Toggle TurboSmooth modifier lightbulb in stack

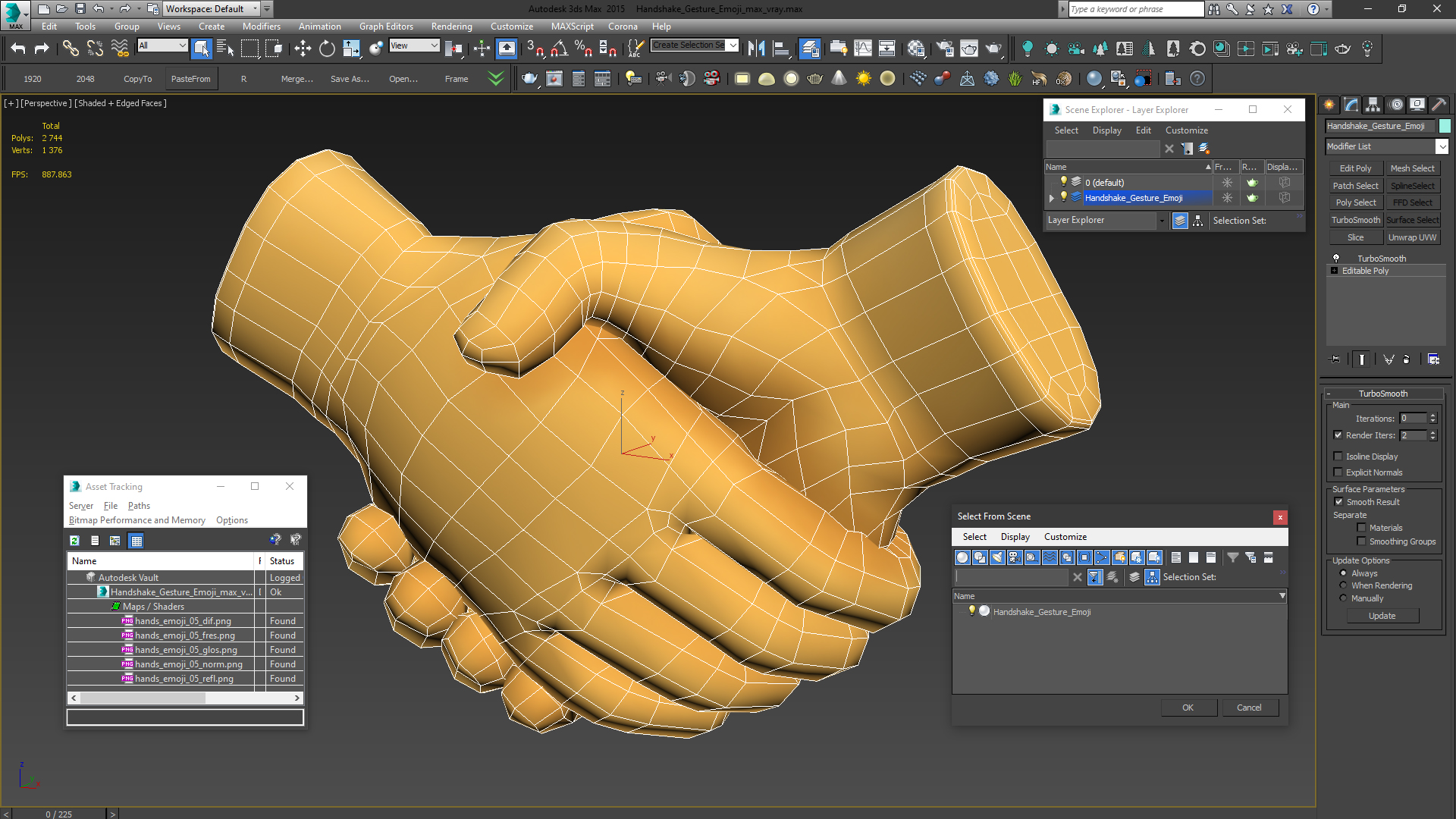(1336, 259)
